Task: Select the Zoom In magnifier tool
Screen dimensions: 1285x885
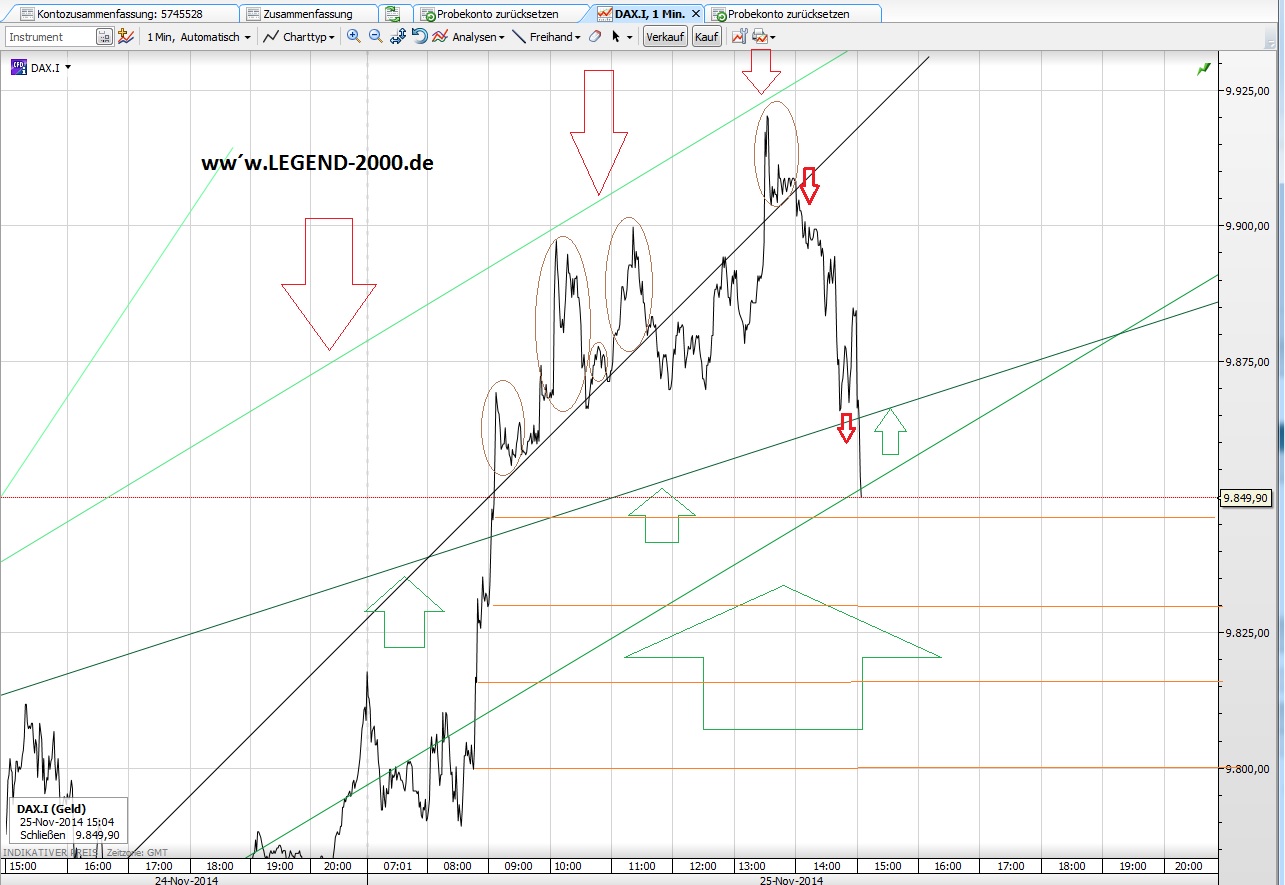Action: 354,36
